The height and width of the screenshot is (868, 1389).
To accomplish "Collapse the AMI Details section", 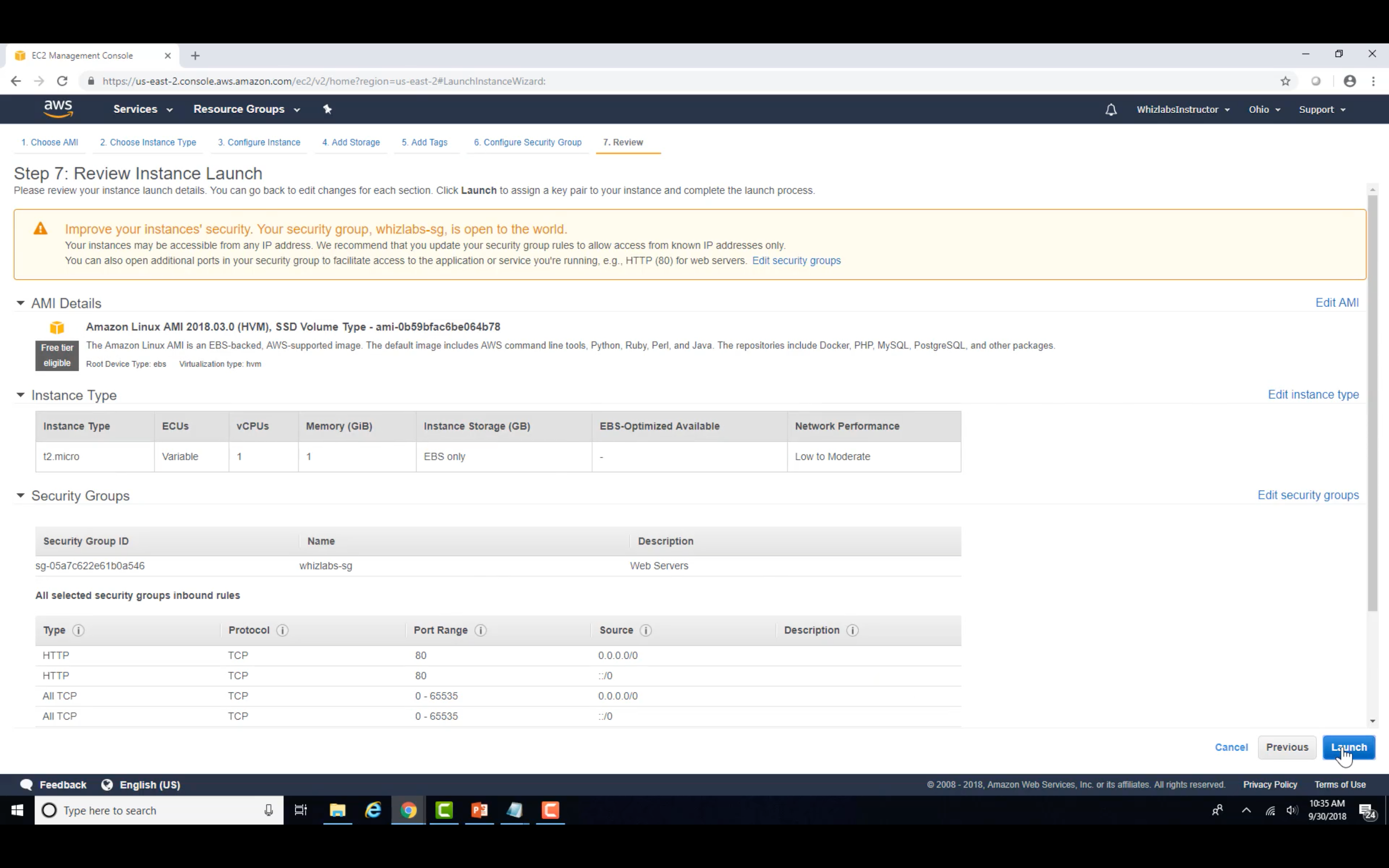I will coord(21,303).
